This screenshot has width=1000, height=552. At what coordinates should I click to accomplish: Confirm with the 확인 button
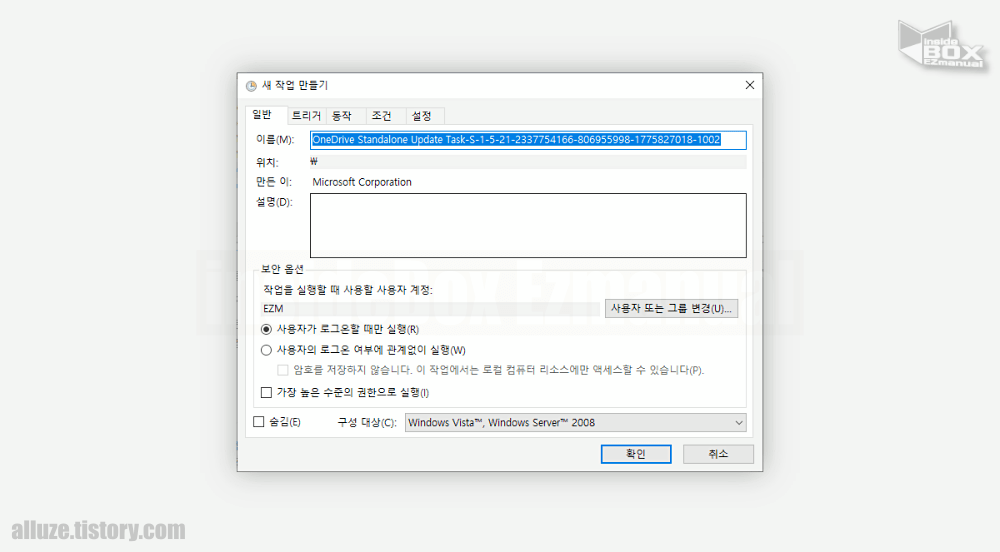(636, 454)
